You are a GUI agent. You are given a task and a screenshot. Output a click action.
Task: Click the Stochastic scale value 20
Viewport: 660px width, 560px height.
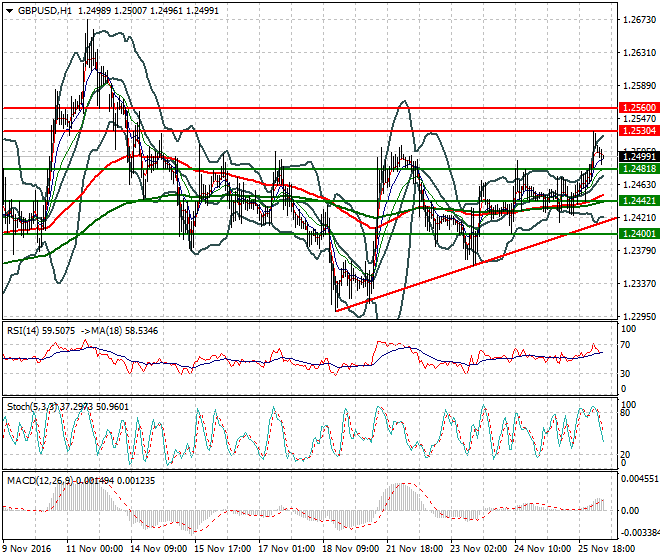pos(625,455)
